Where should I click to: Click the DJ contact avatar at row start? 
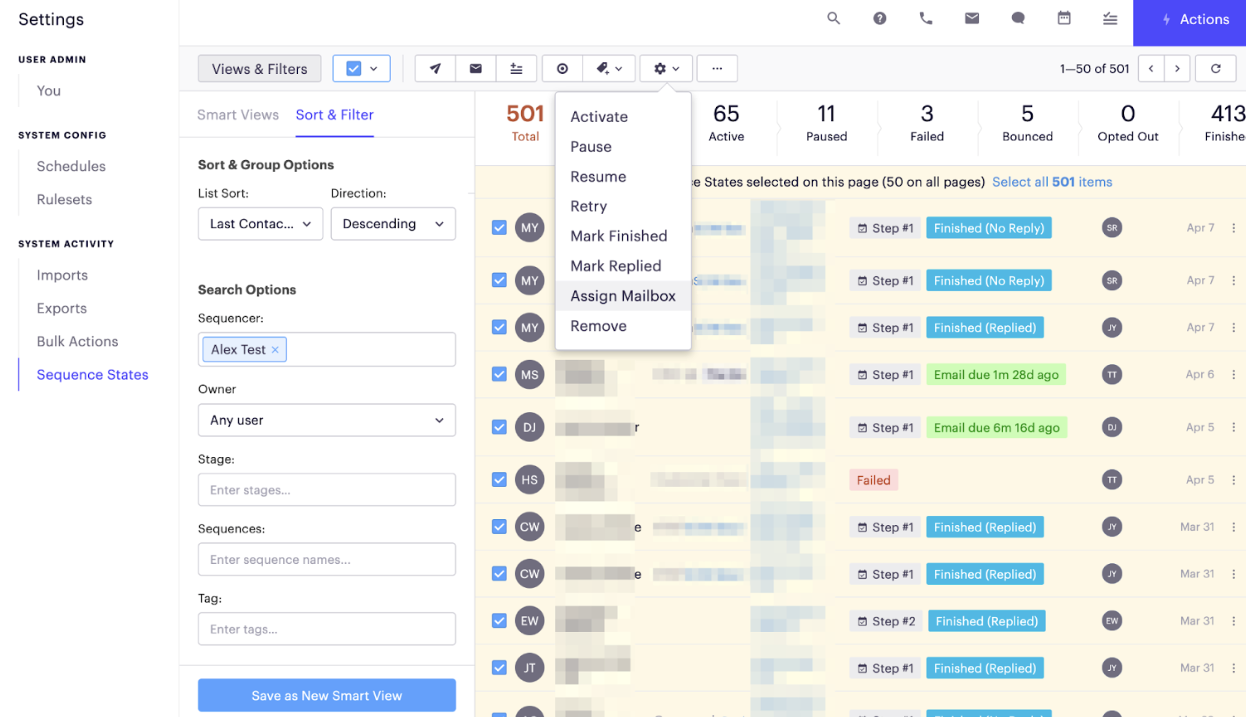pyautogui.click(x=530, y=427)
